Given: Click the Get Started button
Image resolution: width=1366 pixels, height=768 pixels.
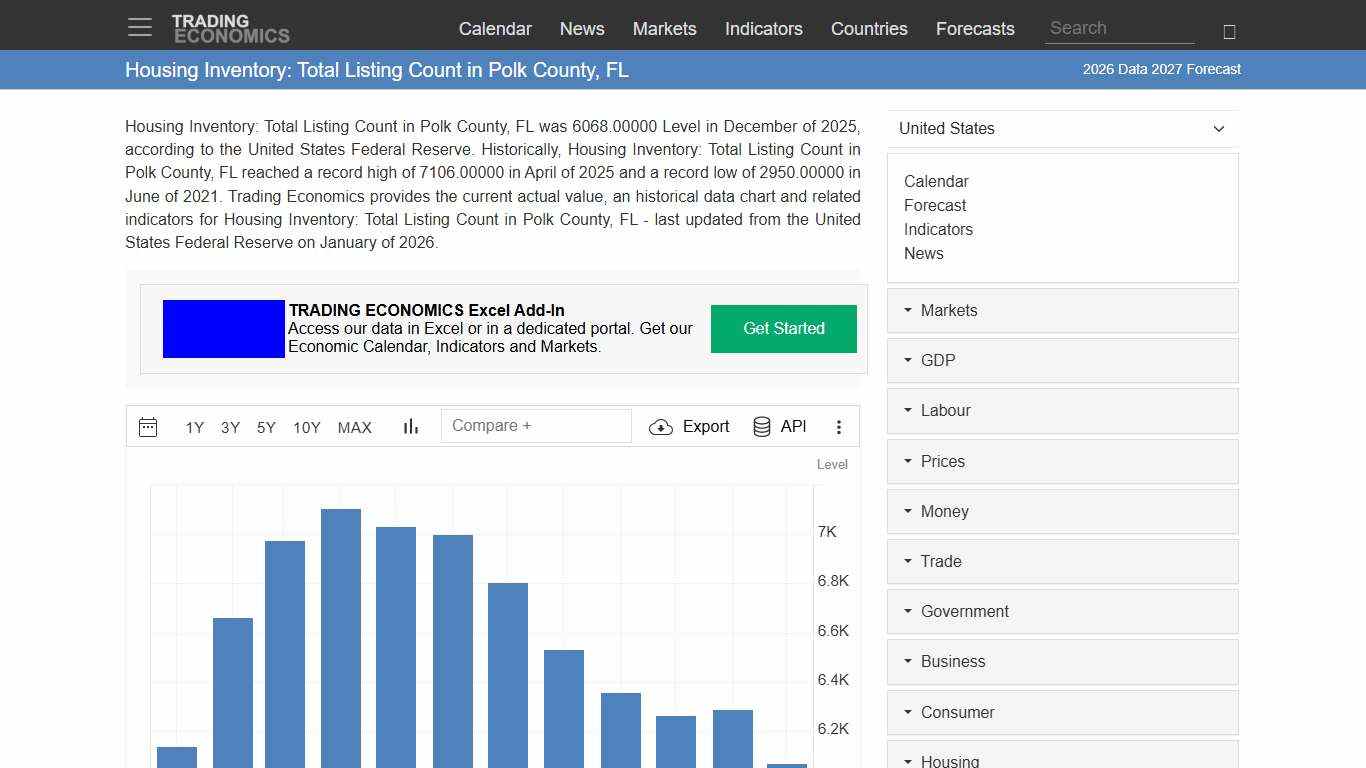Looking at the screenshot, I should [x=783, y=328].
